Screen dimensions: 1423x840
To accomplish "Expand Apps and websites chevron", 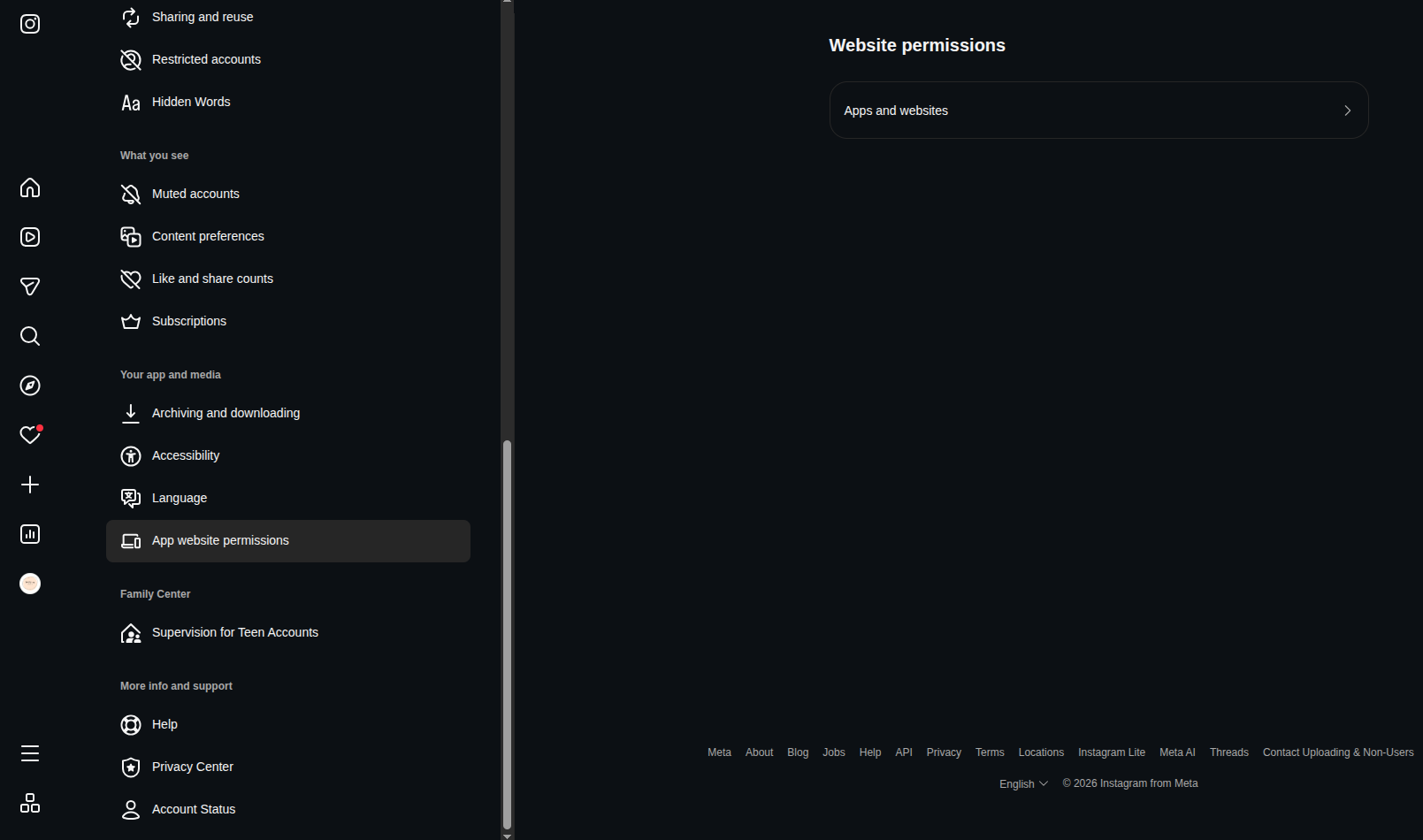I will [1347, 111].
